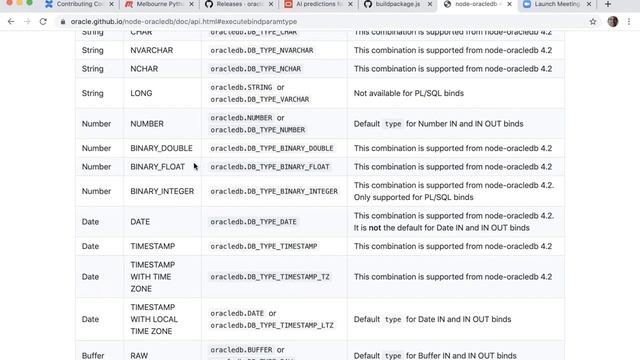Viewport: 640px width, 360px height.
Task: Click the BINARY_DOUBLE database type cell
Action: click(x=161, y=148)
